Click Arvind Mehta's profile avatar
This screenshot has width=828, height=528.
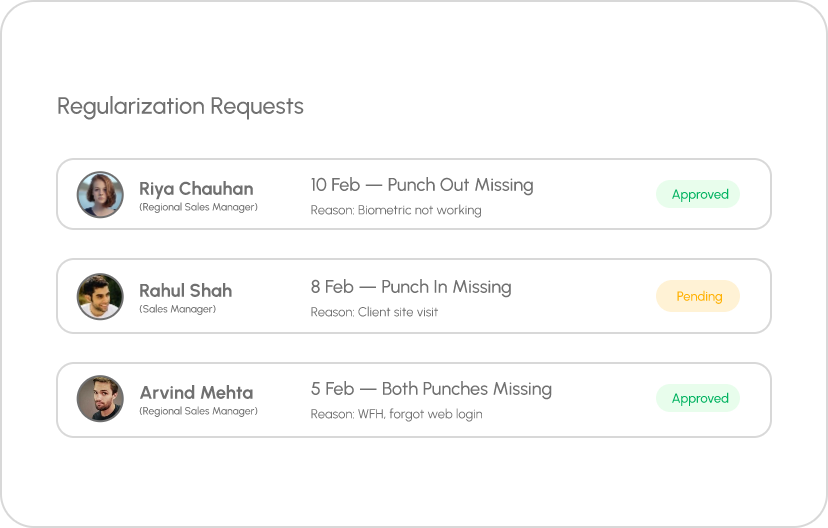point(100,399)
